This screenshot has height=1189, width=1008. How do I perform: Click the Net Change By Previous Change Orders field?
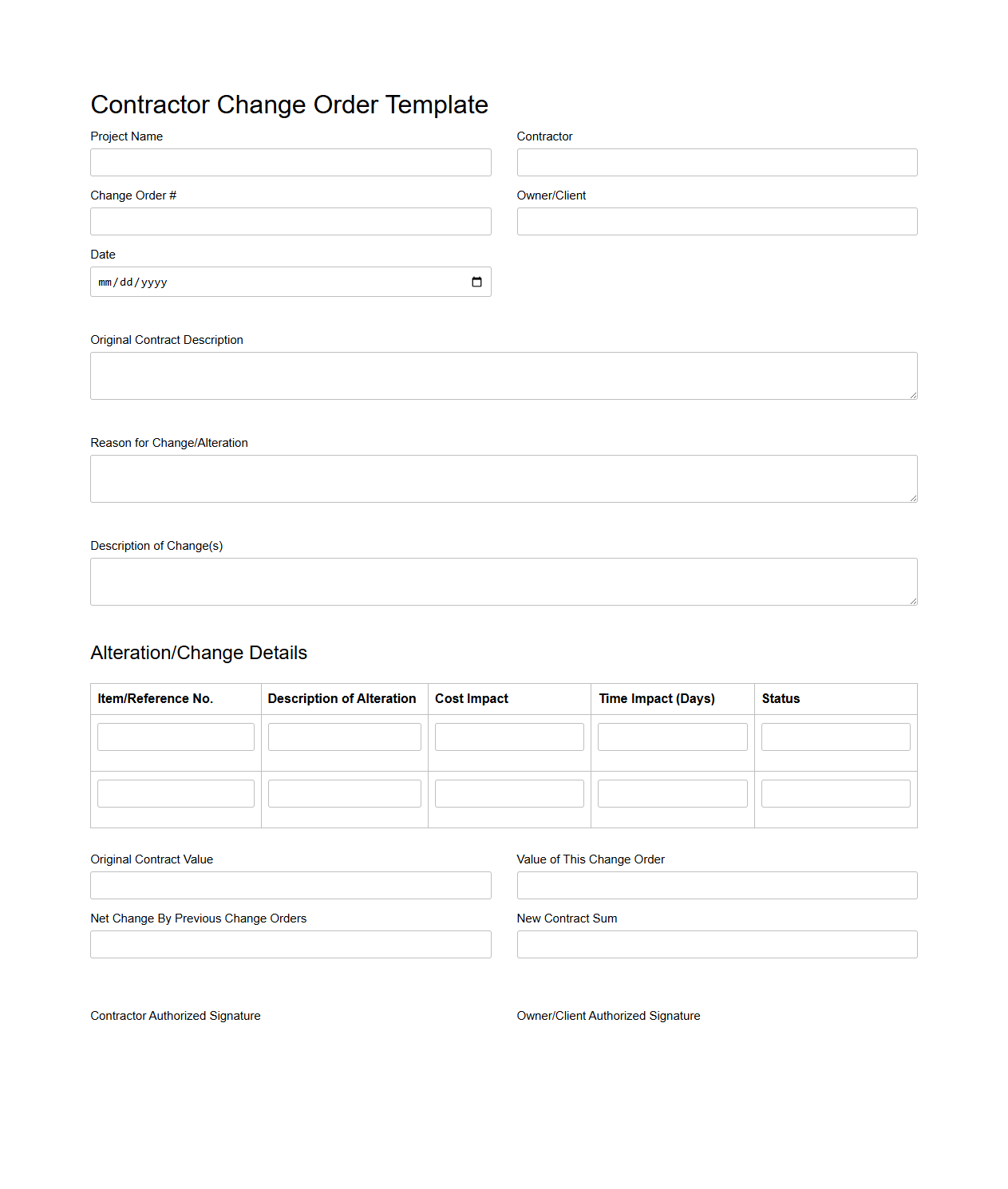[x=291, y=944]
